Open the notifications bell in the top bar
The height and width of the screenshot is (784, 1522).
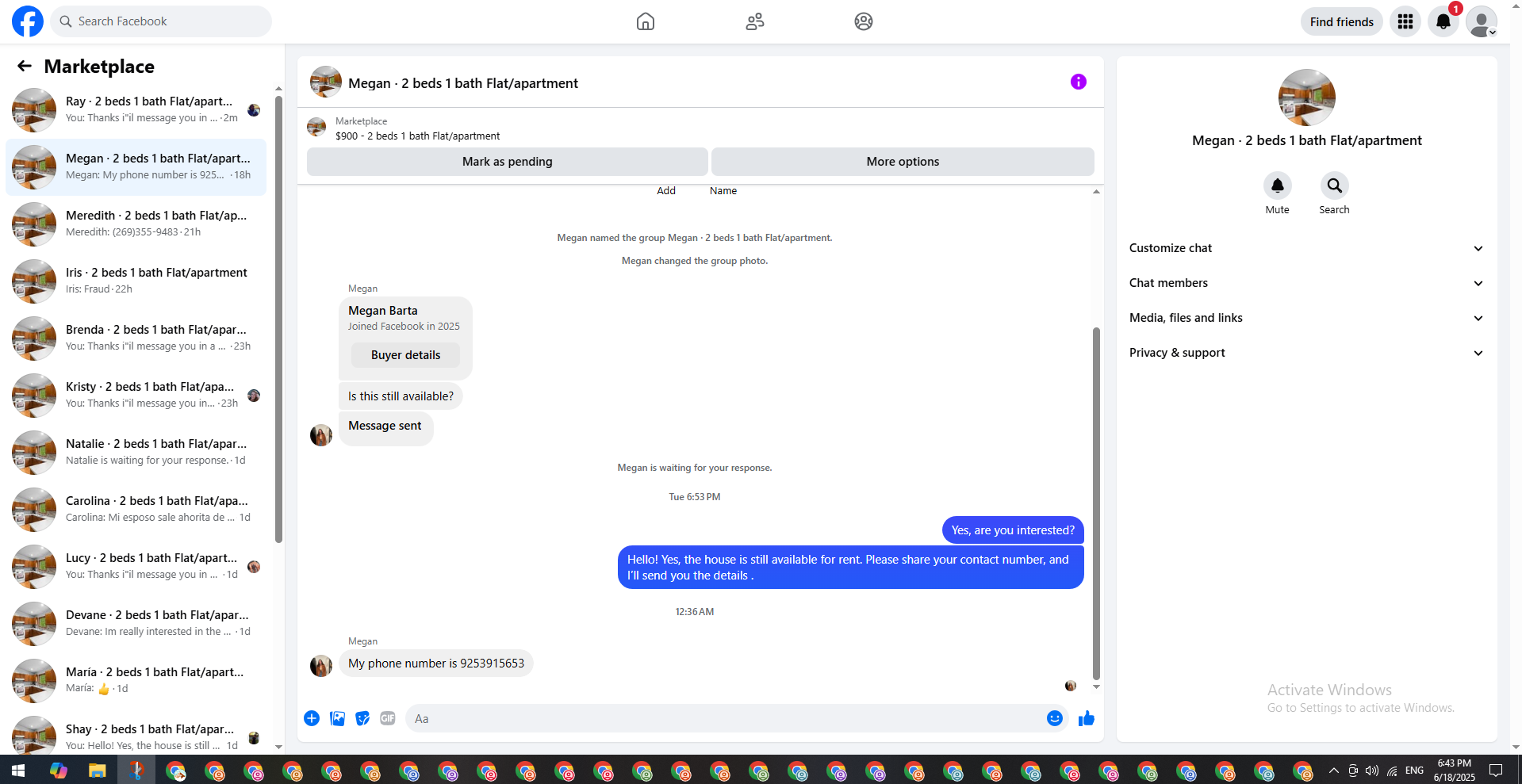[1443, 21]
